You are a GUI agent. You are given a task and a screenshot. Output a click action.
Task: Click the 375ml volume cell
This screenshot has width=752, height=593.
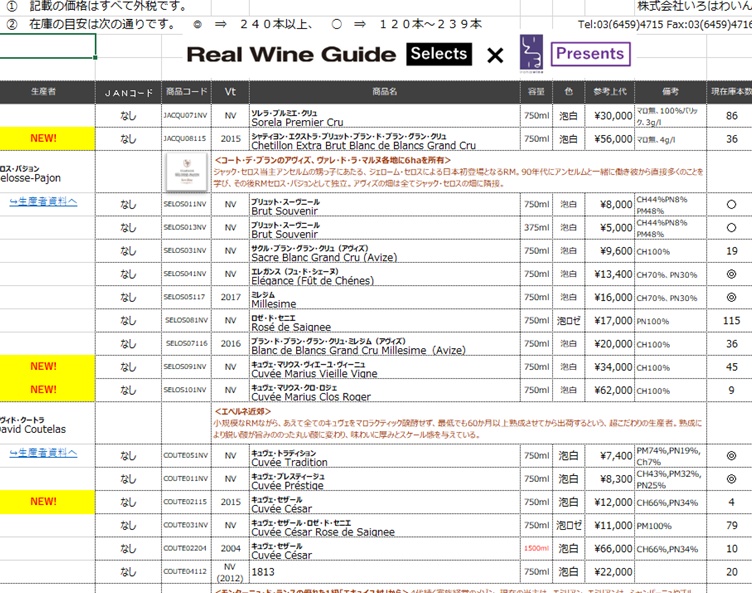click(536, 227)
